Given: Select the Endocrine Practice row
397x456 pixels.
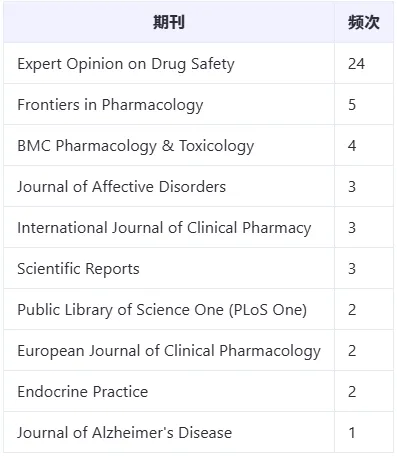Looking at the screenshot, I should (199, 391).
